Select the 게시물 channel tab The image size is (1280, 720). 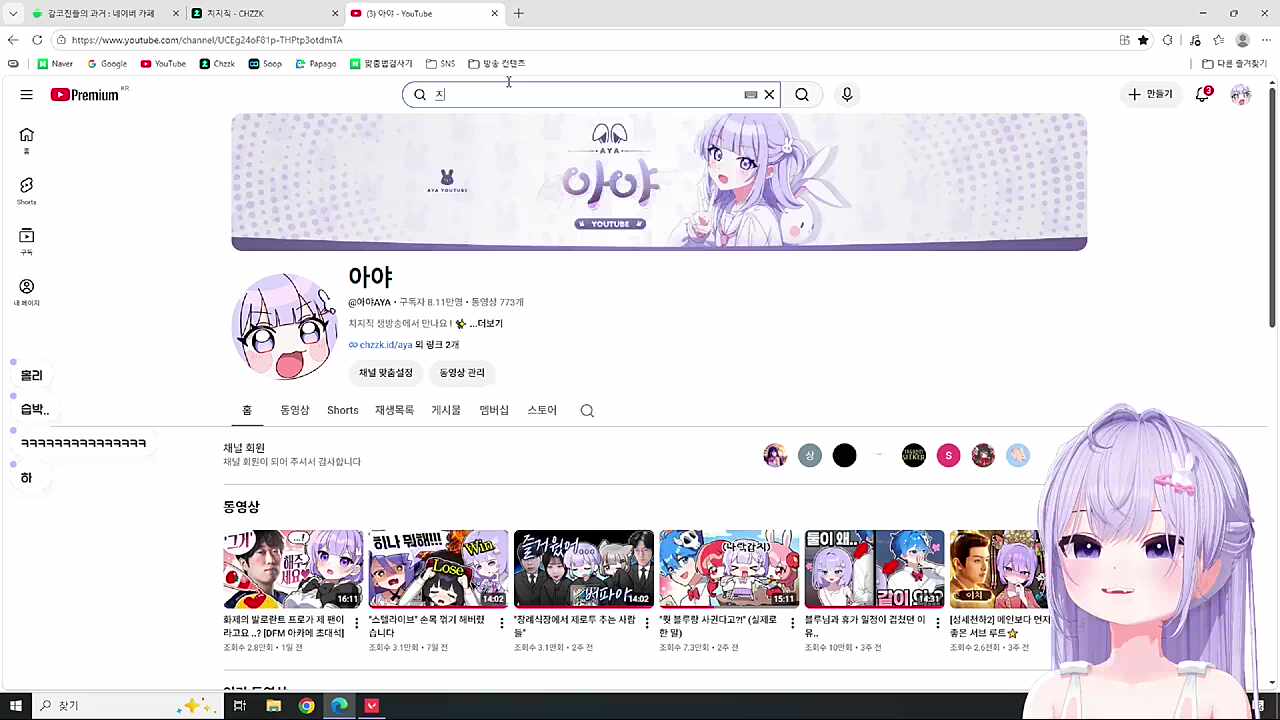coord(446,410)
